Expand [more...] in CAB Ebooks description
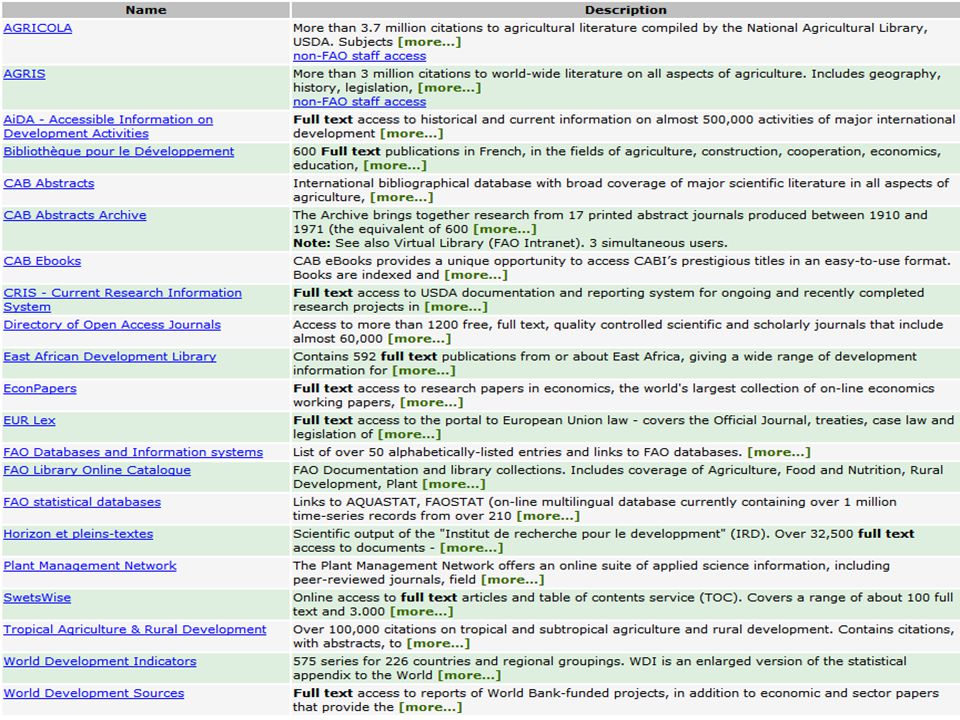960x720 pixels. [476, 275]
